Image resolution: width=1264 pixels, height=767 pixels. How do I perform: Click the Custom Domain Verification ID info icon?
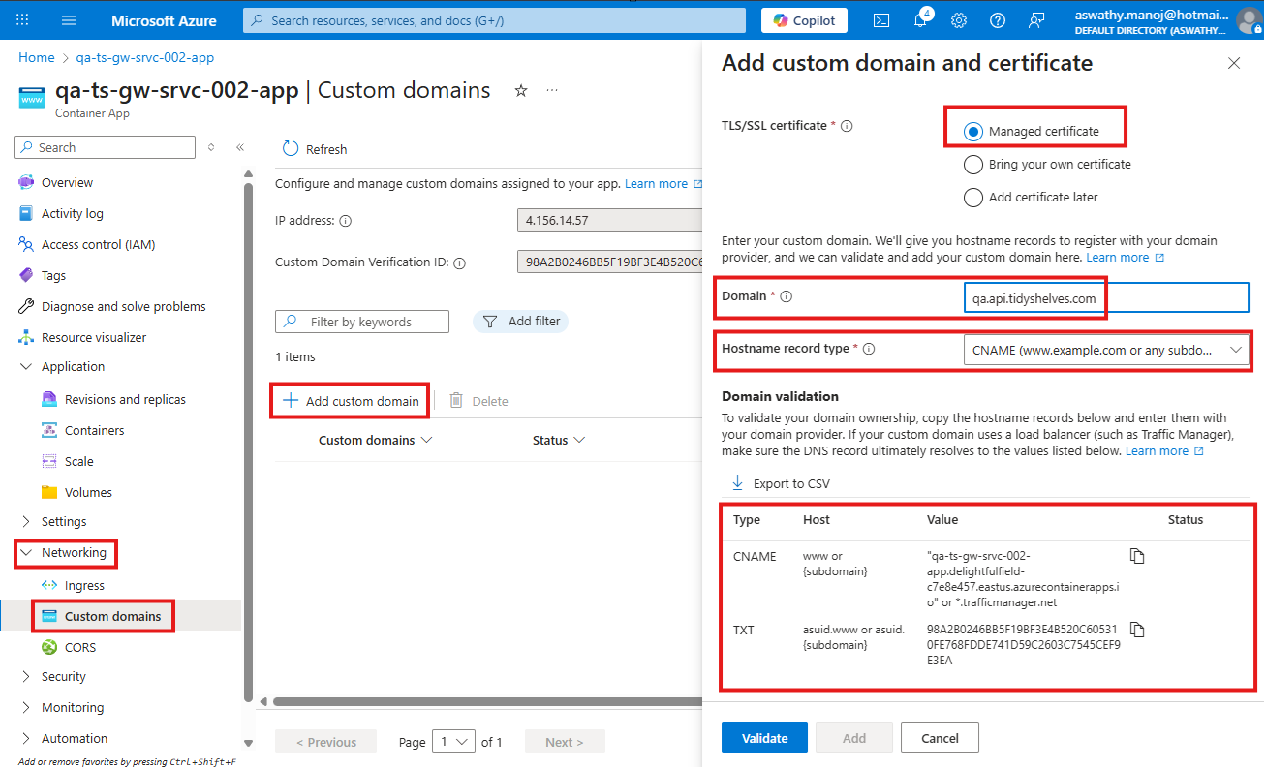click(459, 263)
